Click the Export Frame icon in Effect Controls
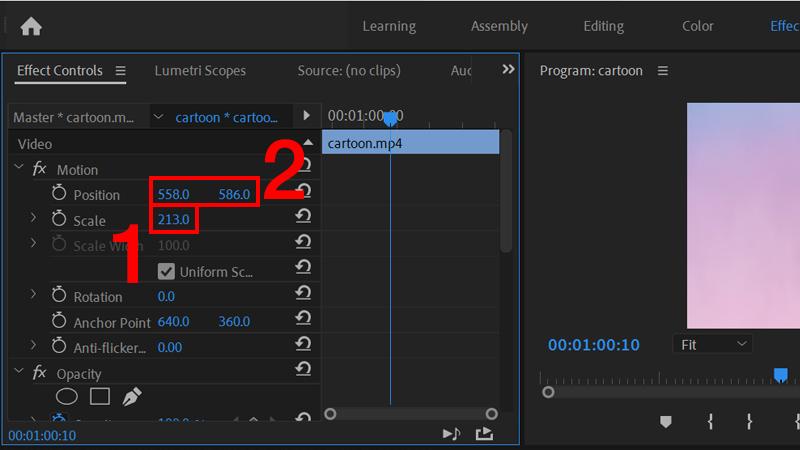 (484, 434)
